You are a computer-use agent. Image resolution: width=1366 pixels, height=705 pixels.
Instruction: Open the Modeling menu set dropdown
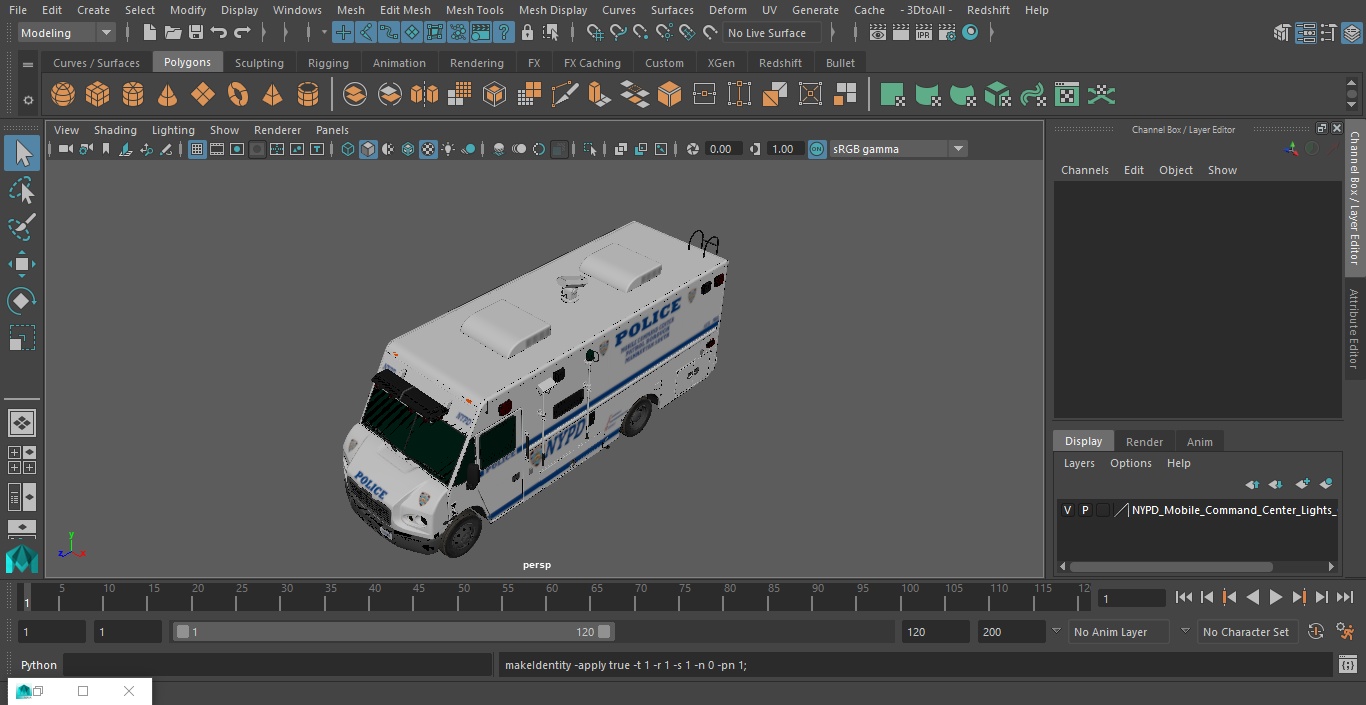tap(67, 33)
